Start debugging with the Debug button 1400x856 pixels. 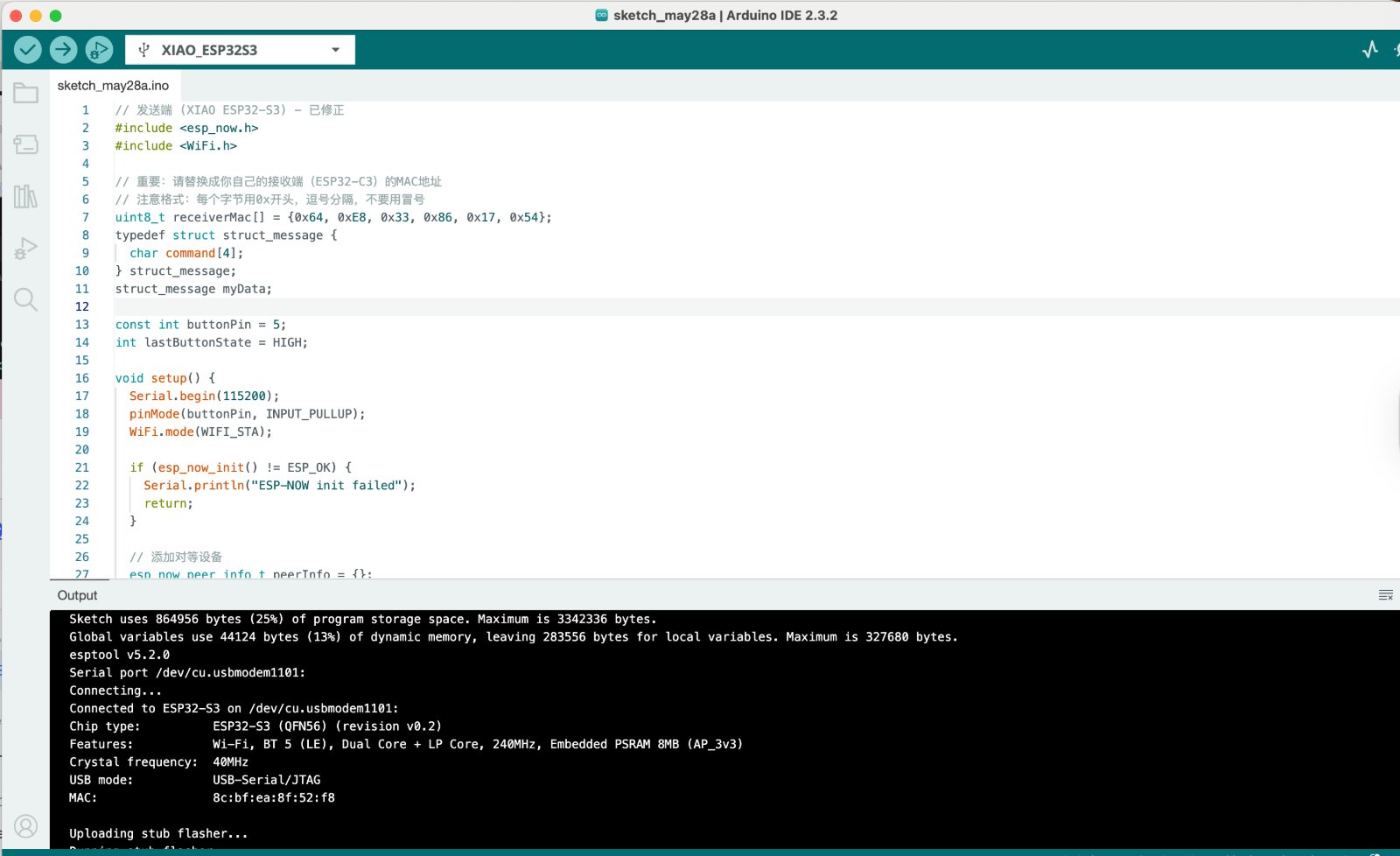click(x=99, y=50)
